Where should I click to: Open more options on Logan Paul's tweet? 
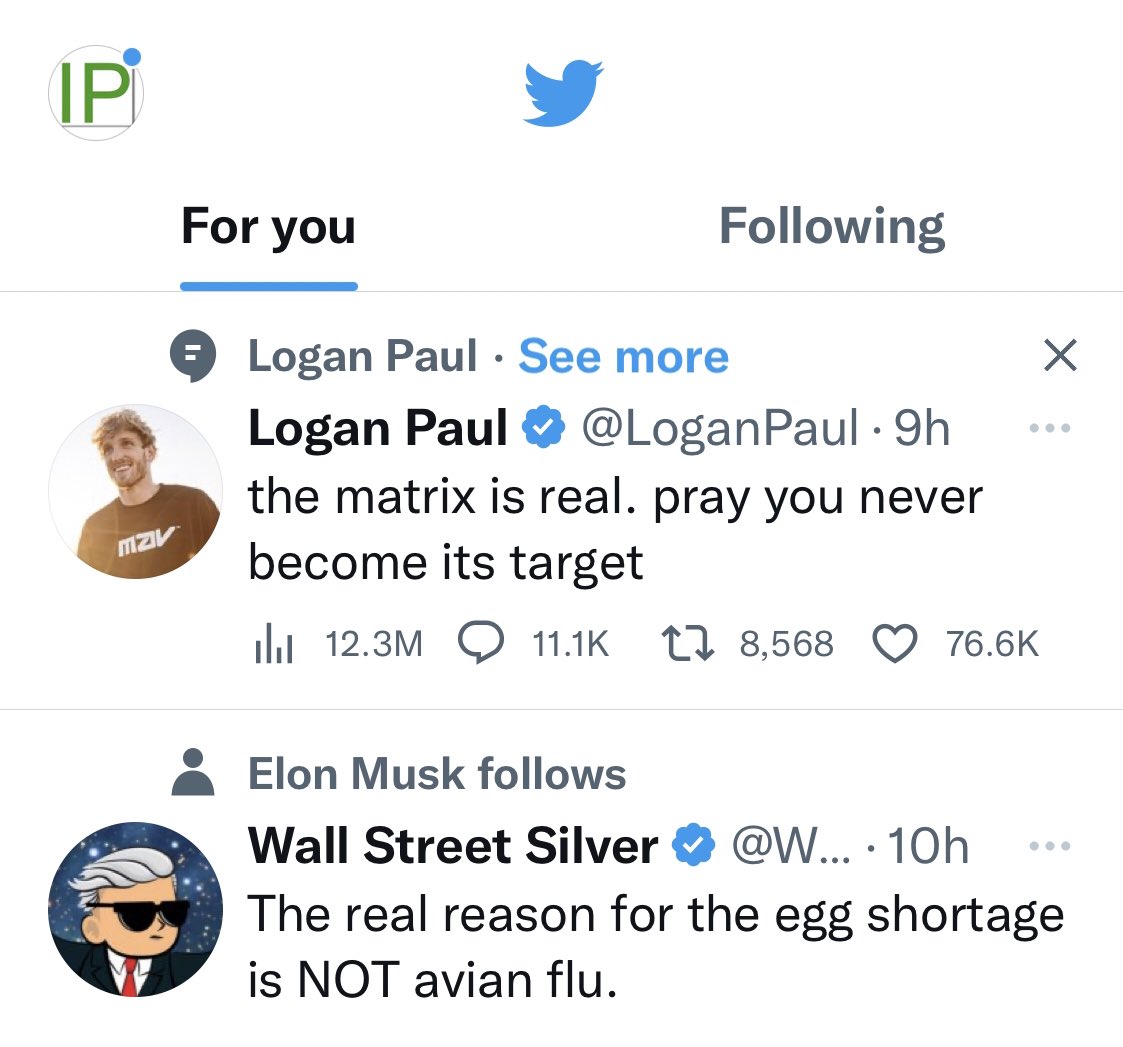point(1049,428)
